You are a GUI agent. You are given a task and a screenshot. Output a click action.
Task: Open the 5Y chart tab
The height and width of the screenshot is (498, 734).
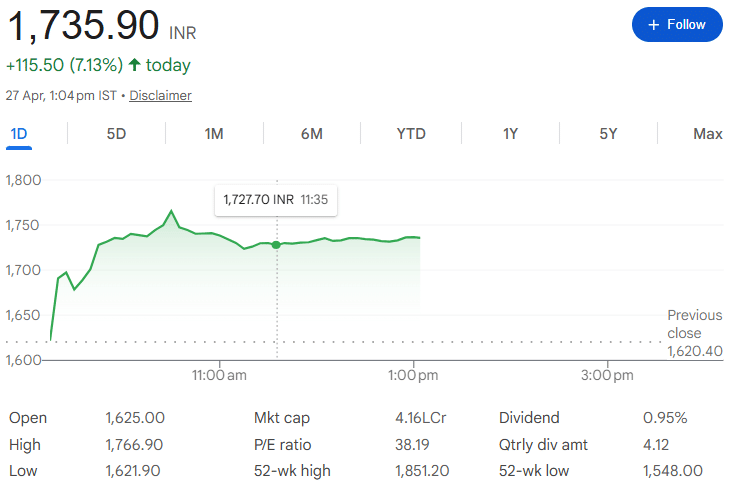[x=608, y=134]
